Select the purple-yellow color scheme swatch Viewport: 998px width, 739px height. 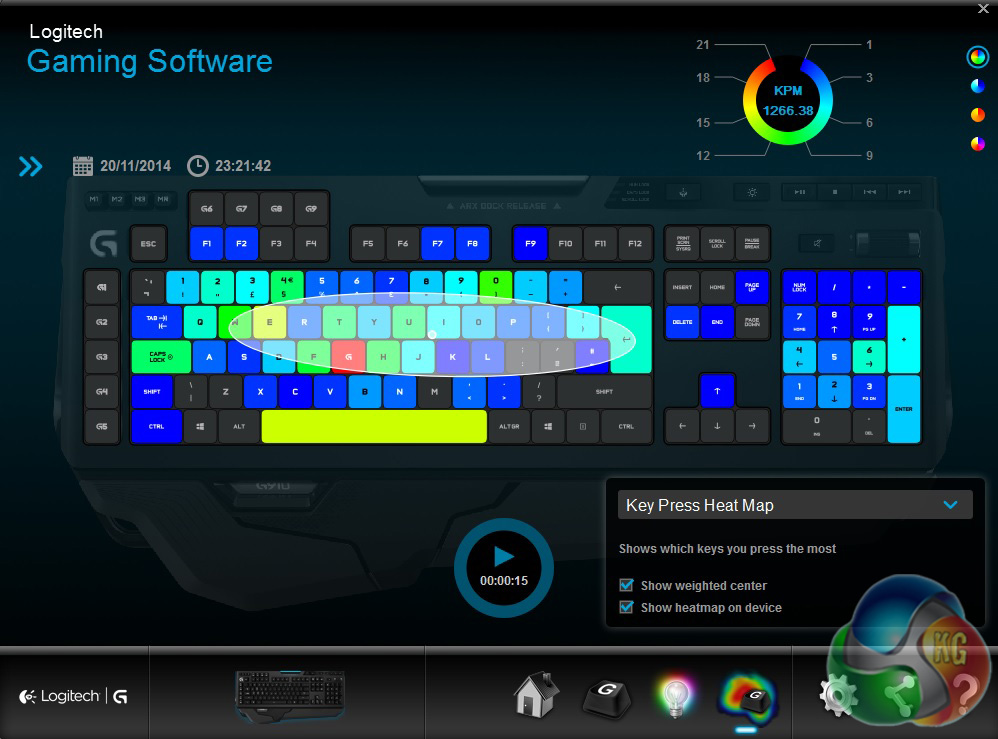click(978, 144)
